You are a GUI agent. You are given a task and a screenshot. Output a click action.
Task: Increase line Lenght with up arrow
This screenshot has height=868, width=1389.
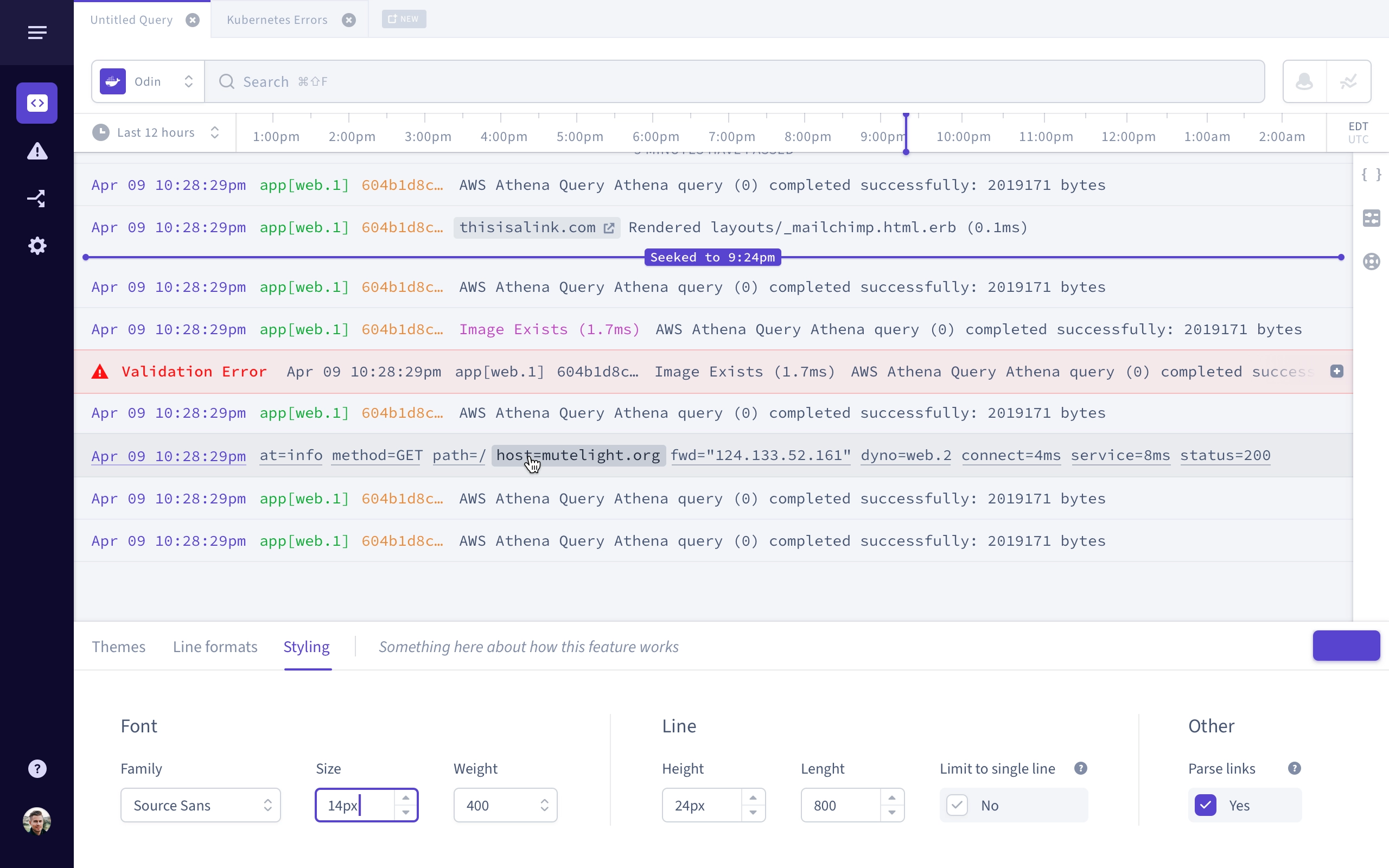(892, 797)
